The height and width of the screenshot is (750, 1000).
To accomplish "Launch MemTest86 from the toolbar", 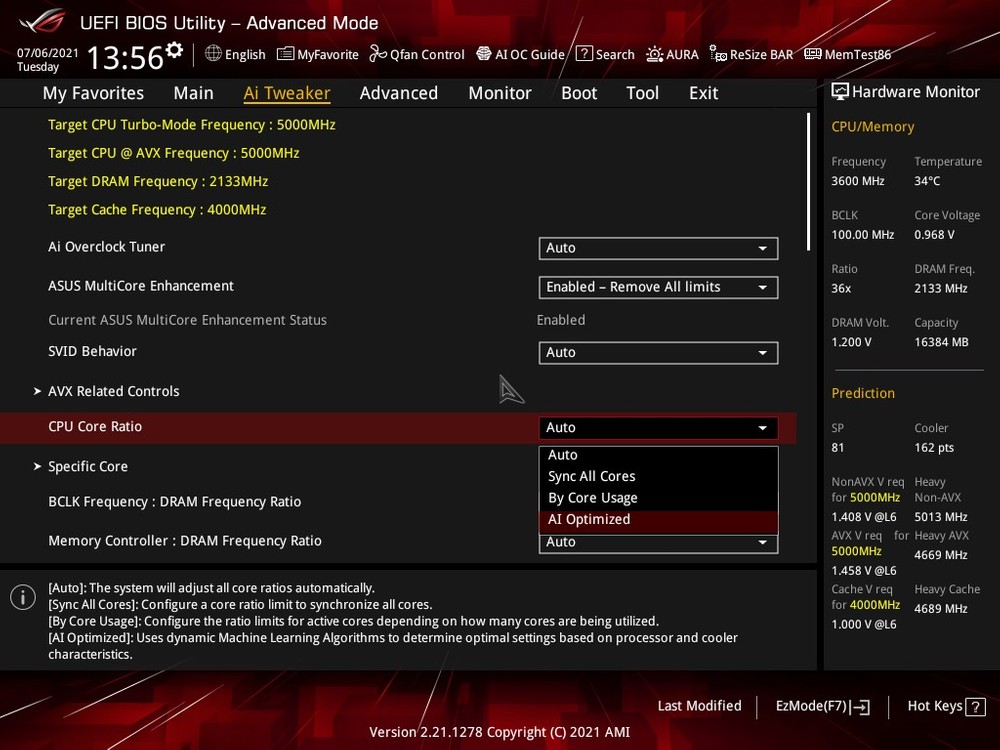I will pyautogui.click(x=812, y=54).
